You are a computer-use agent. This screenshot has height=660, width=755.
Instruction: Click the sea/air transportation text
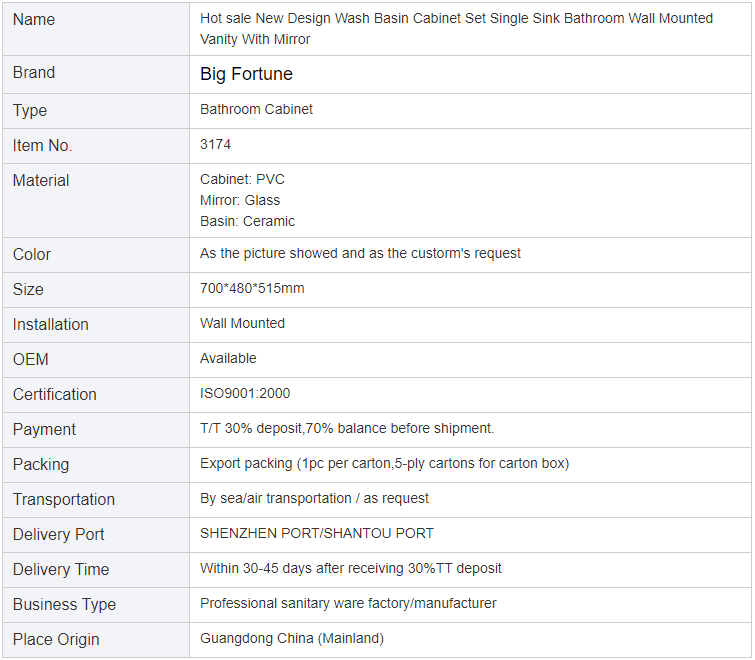314,498
